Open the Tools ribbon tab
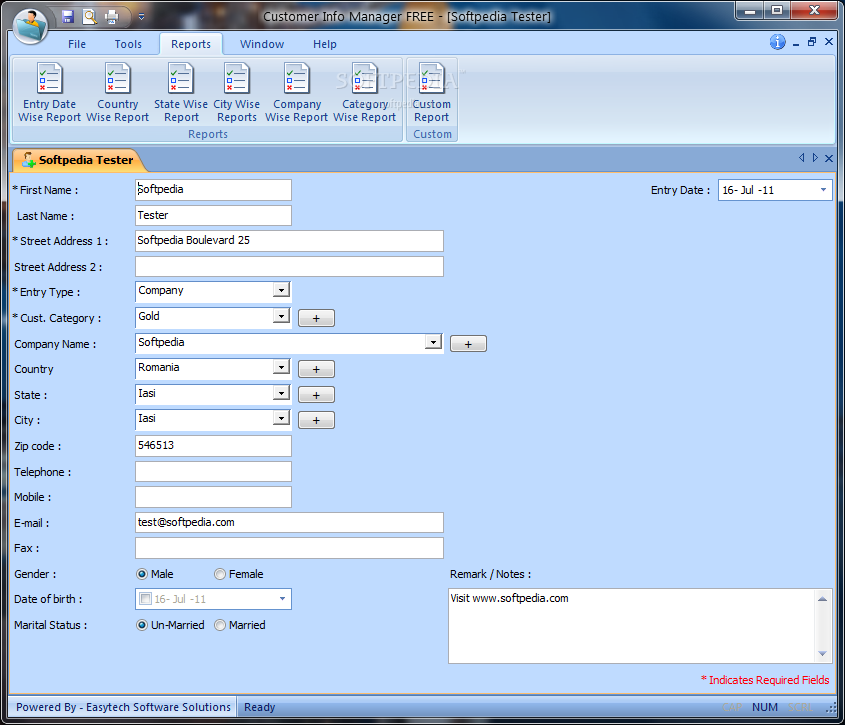The width and height of the screenshot is (845, 725). pyautogui.click(x=128, y=44)
